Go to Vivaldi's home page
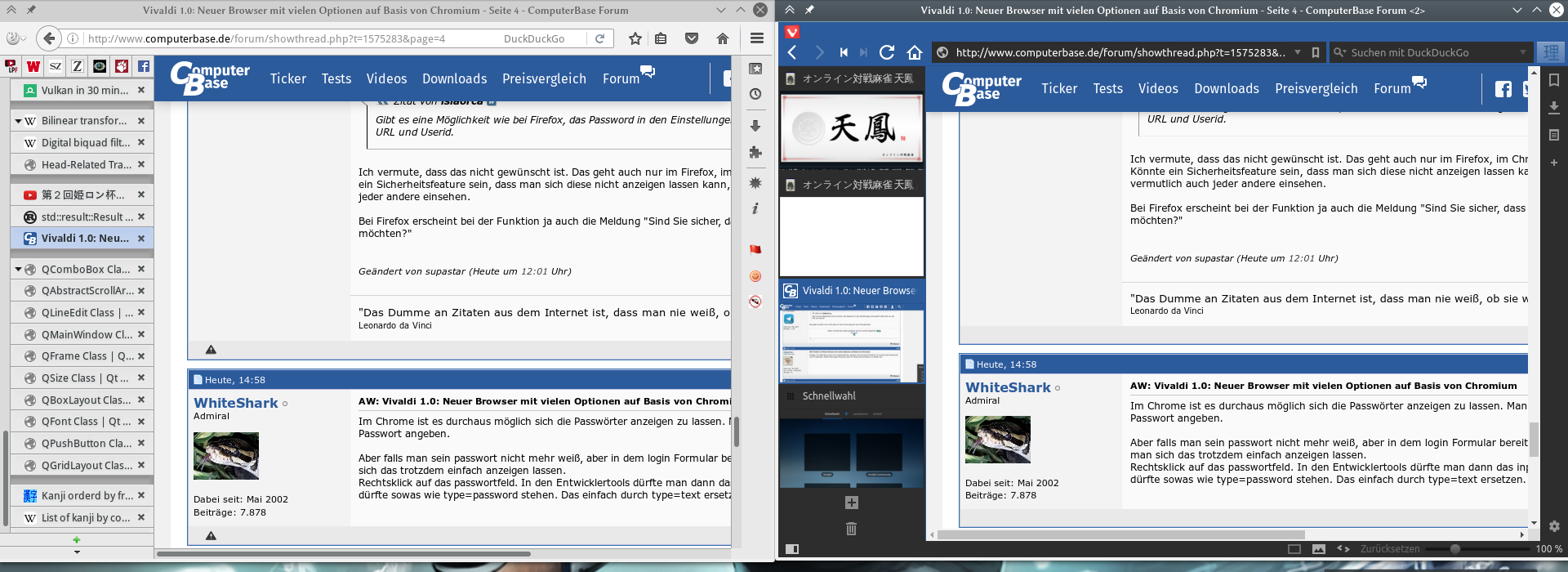 [x=915, y=52]
